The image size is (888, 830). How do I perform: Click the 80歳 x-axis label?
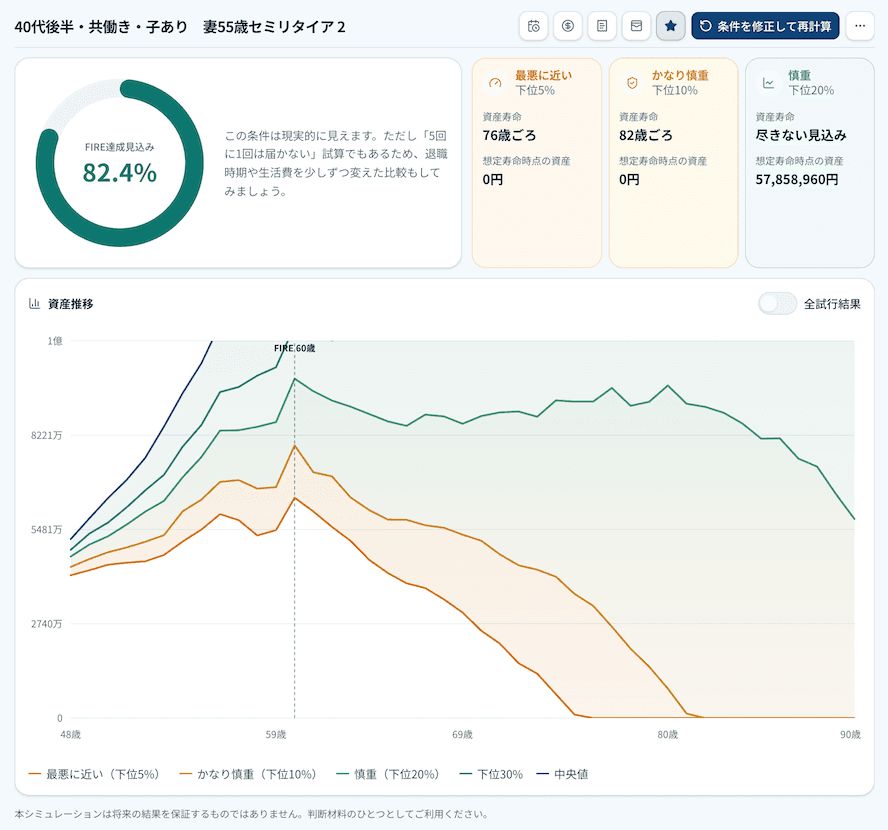click(x=668, y=734)
